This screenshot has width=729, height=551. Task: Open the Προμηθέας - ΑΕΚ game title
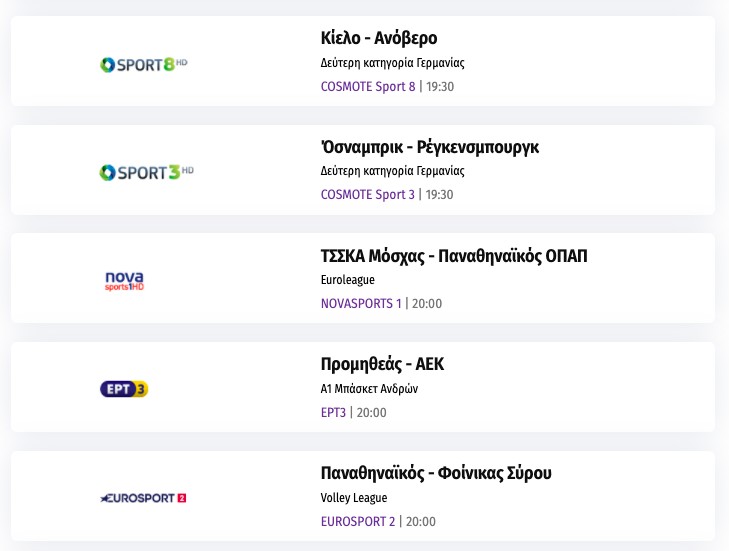[382, 364]
